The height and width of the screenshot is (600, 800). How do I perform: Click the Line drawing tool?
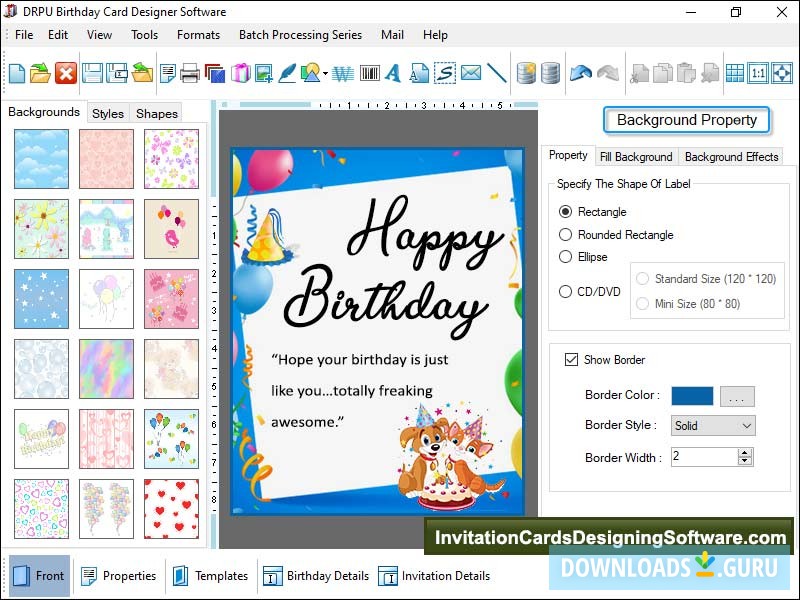click(x=495, y=73)
